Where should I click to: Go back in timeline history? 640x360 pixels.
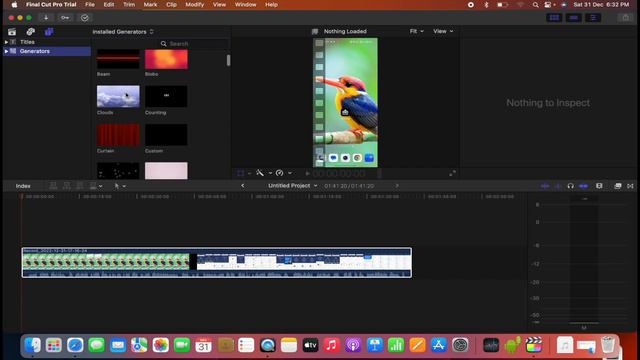[x=242, y=186]
